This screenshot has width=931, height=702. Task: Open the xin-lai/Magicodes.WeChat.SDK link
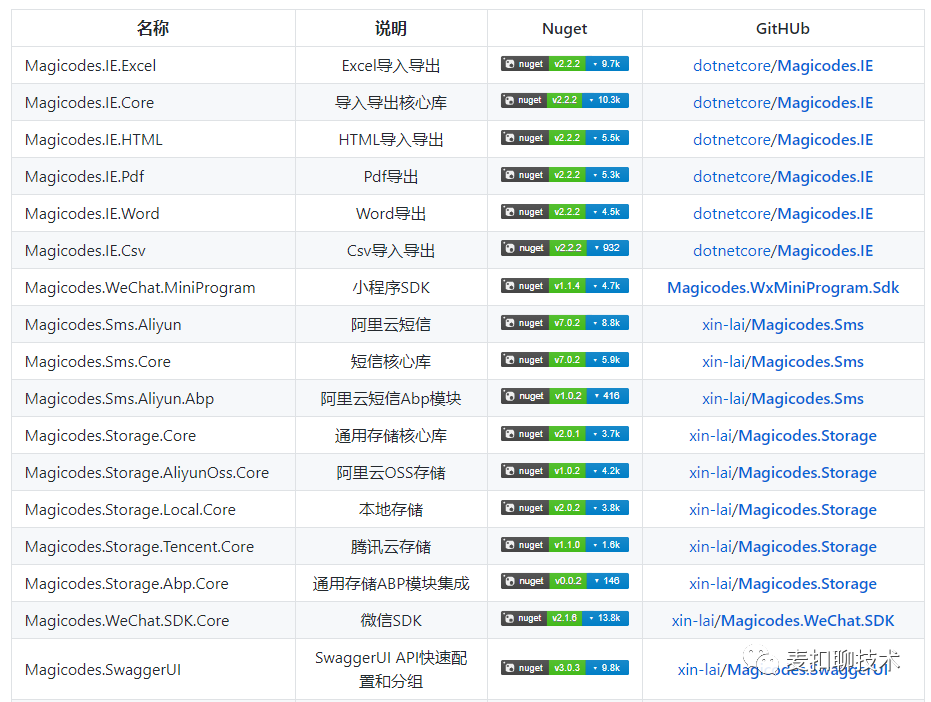pos(783,621)
